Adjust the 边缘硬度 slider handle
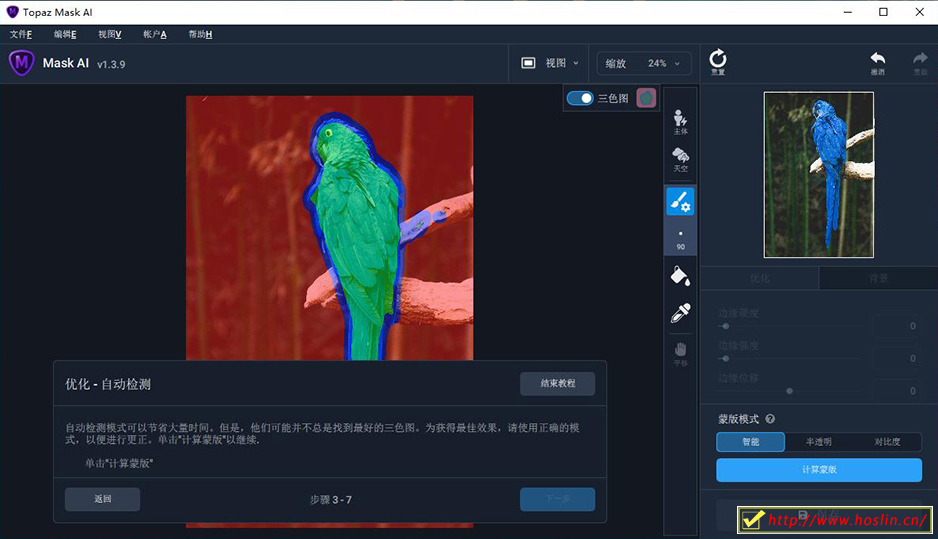The image size is (938, 539). [x=726, y=326]
